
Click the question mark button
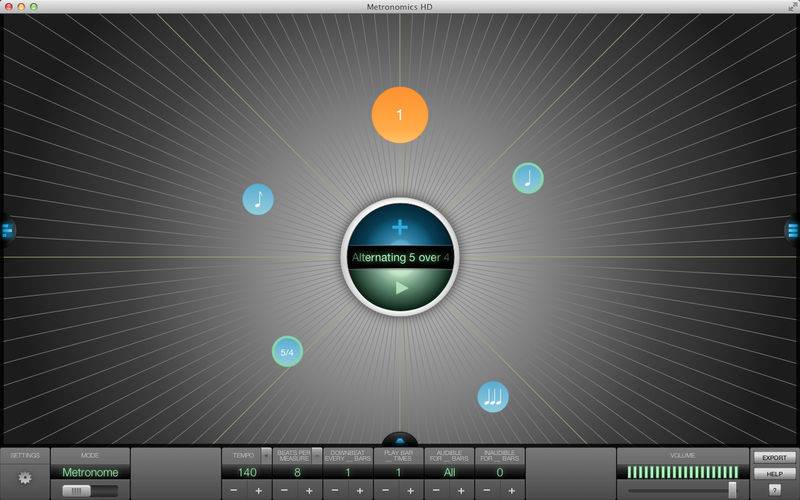point(774,490)
